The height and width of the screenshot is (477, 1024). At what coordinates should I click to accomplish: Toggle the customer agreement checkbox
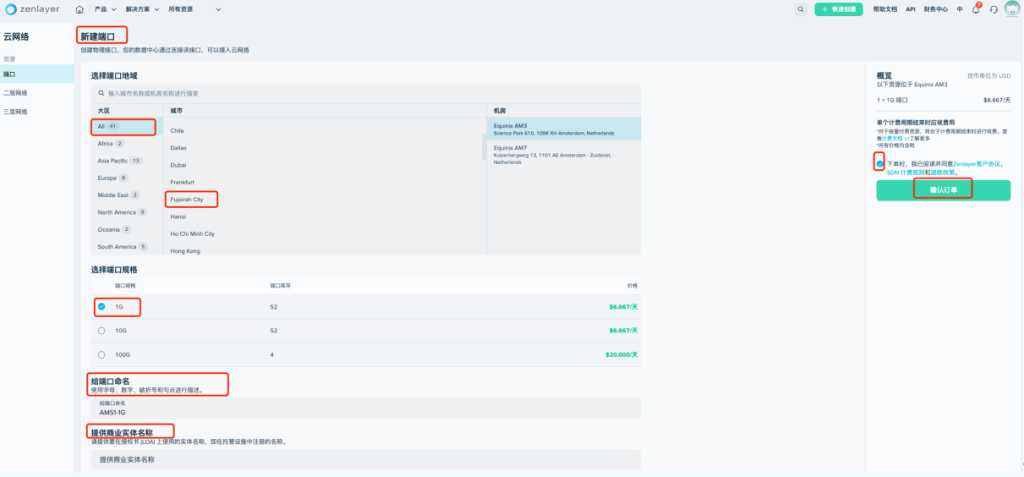(880, 163)
